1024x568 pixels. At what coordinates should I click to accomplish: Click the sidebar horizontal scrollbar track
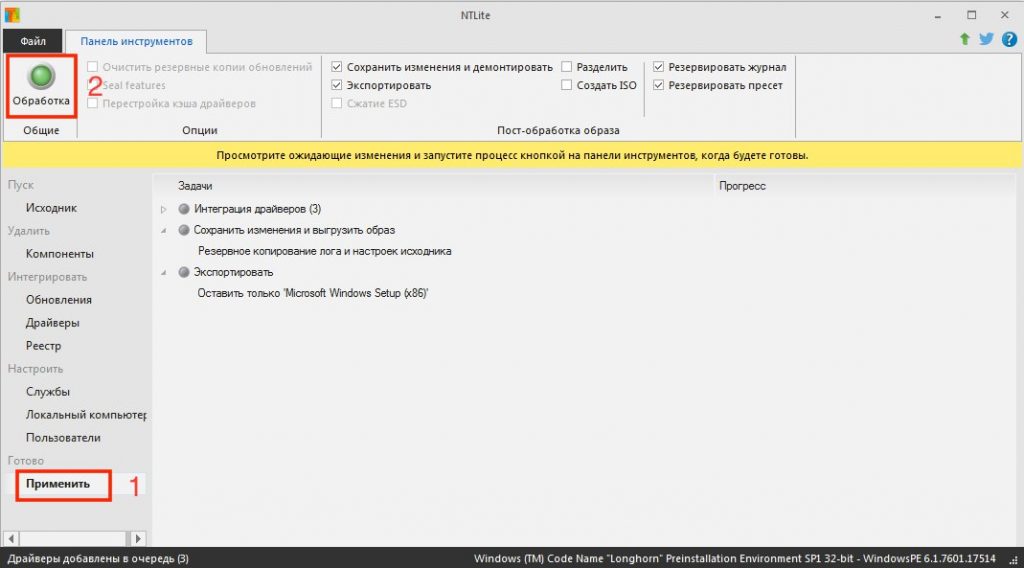pos(74,539)
